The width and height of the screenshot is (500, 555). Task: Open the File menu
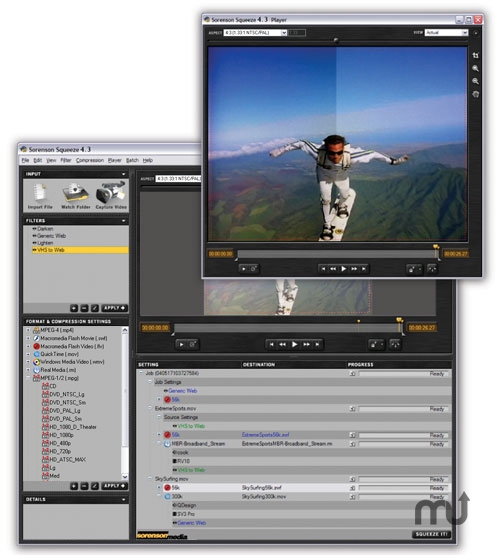tap(25, 160)
